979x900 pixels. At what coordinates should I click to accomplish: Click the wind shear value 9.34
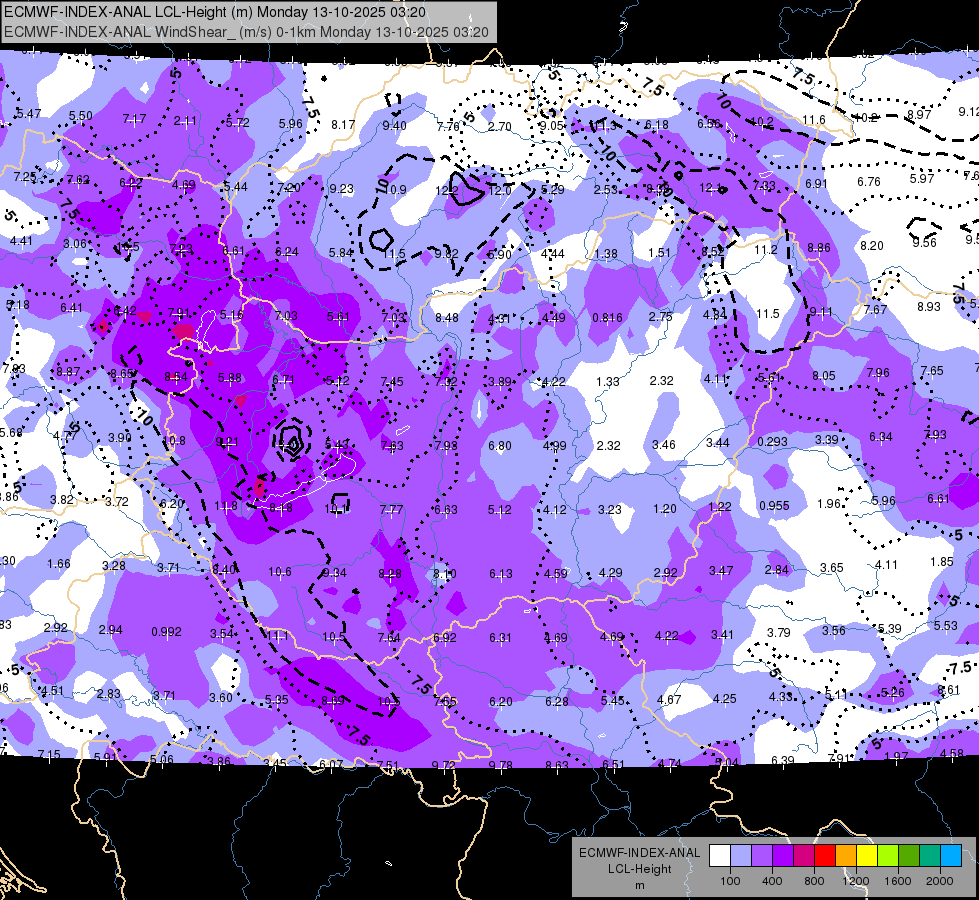[335, 573]
